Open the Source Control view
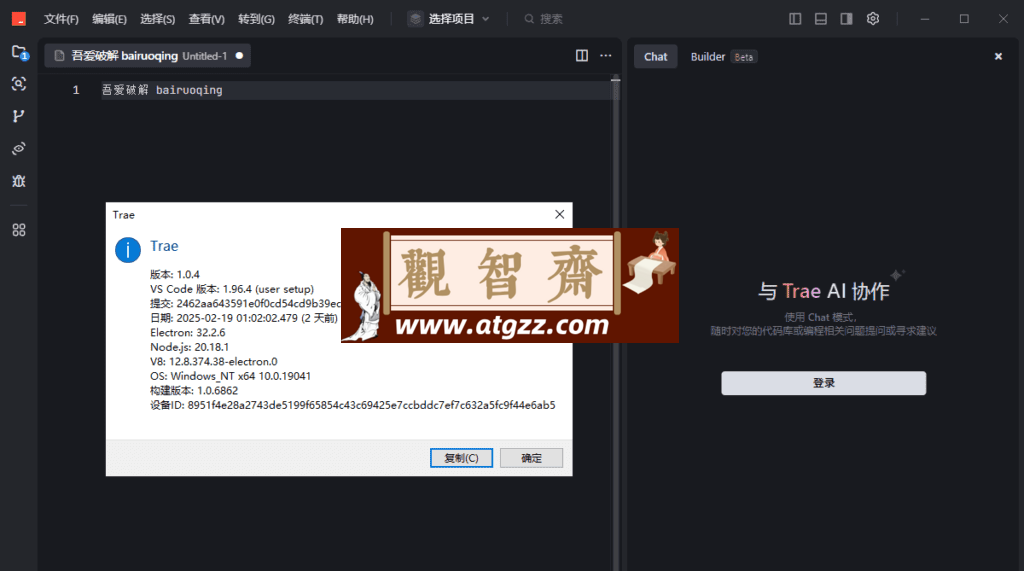 pos(19,116)
